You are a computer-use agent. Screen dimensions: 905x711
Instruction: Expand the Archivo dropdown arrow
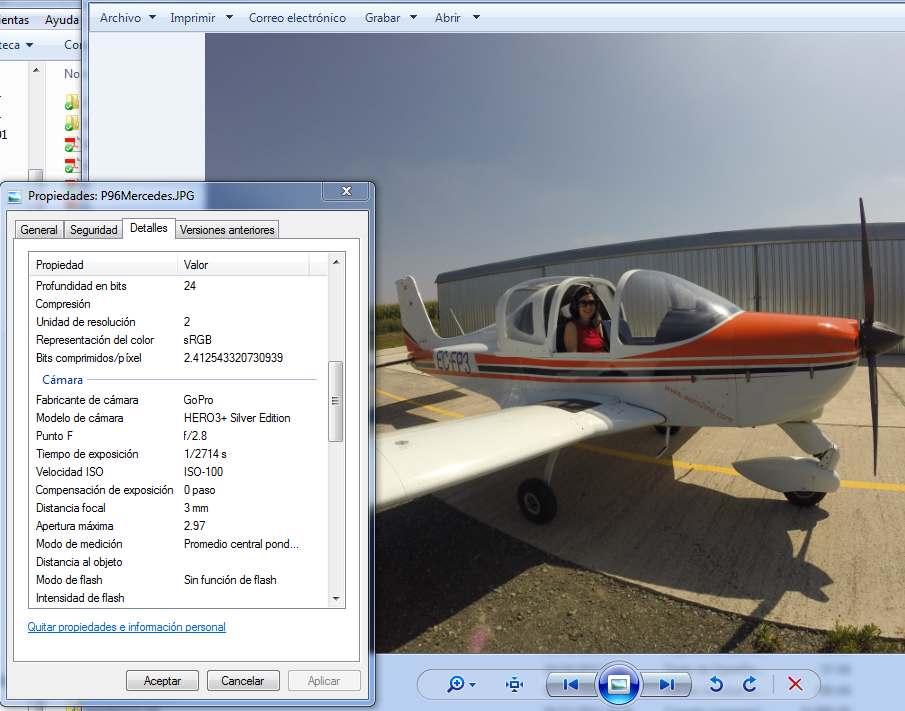tap(152, 17)
